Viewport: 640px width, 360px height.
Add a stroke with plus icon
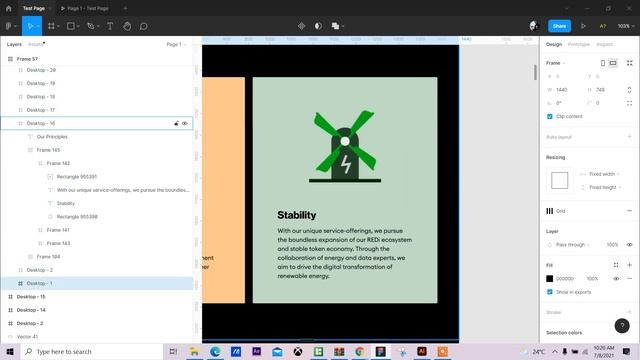pyautogui.click(x=629, y=312)
